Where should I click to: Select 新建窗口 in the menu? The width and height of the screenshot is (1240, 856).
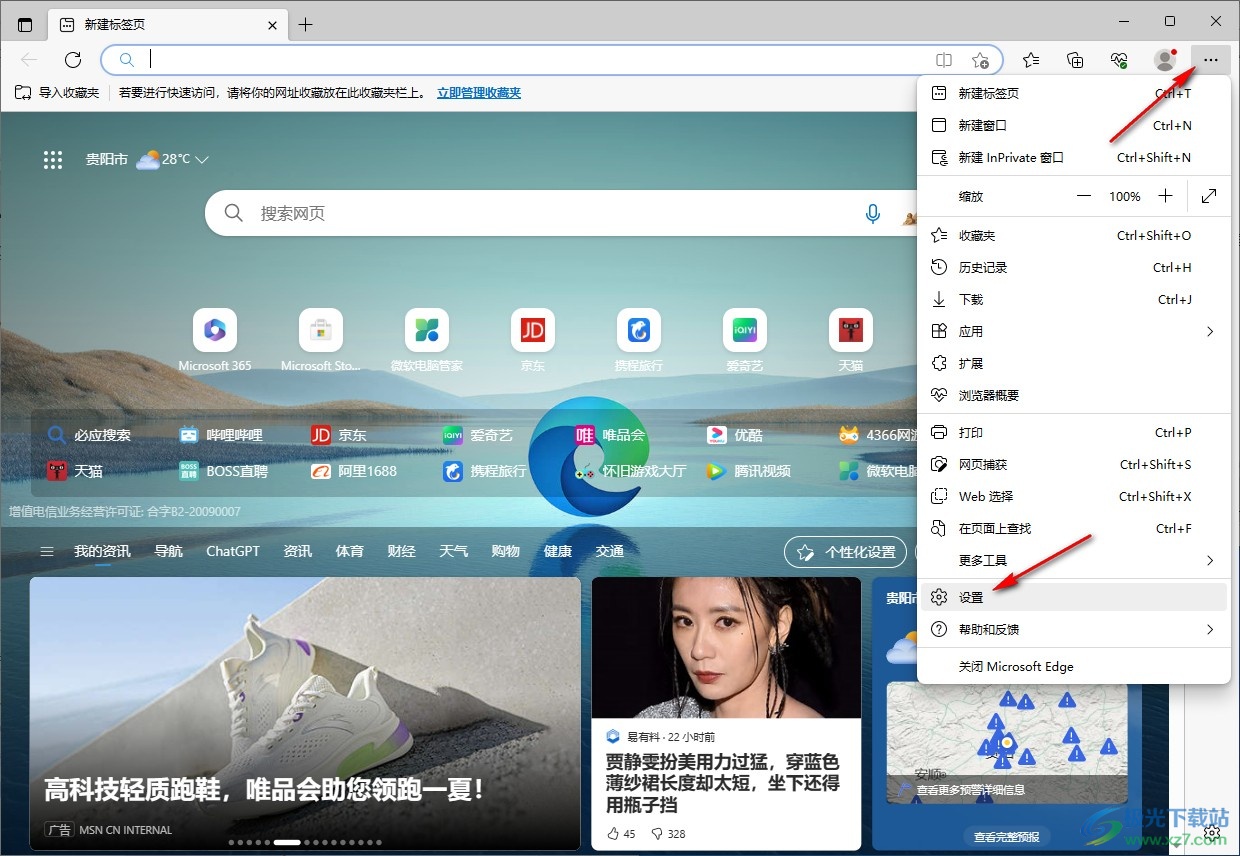click(1074, 125)
